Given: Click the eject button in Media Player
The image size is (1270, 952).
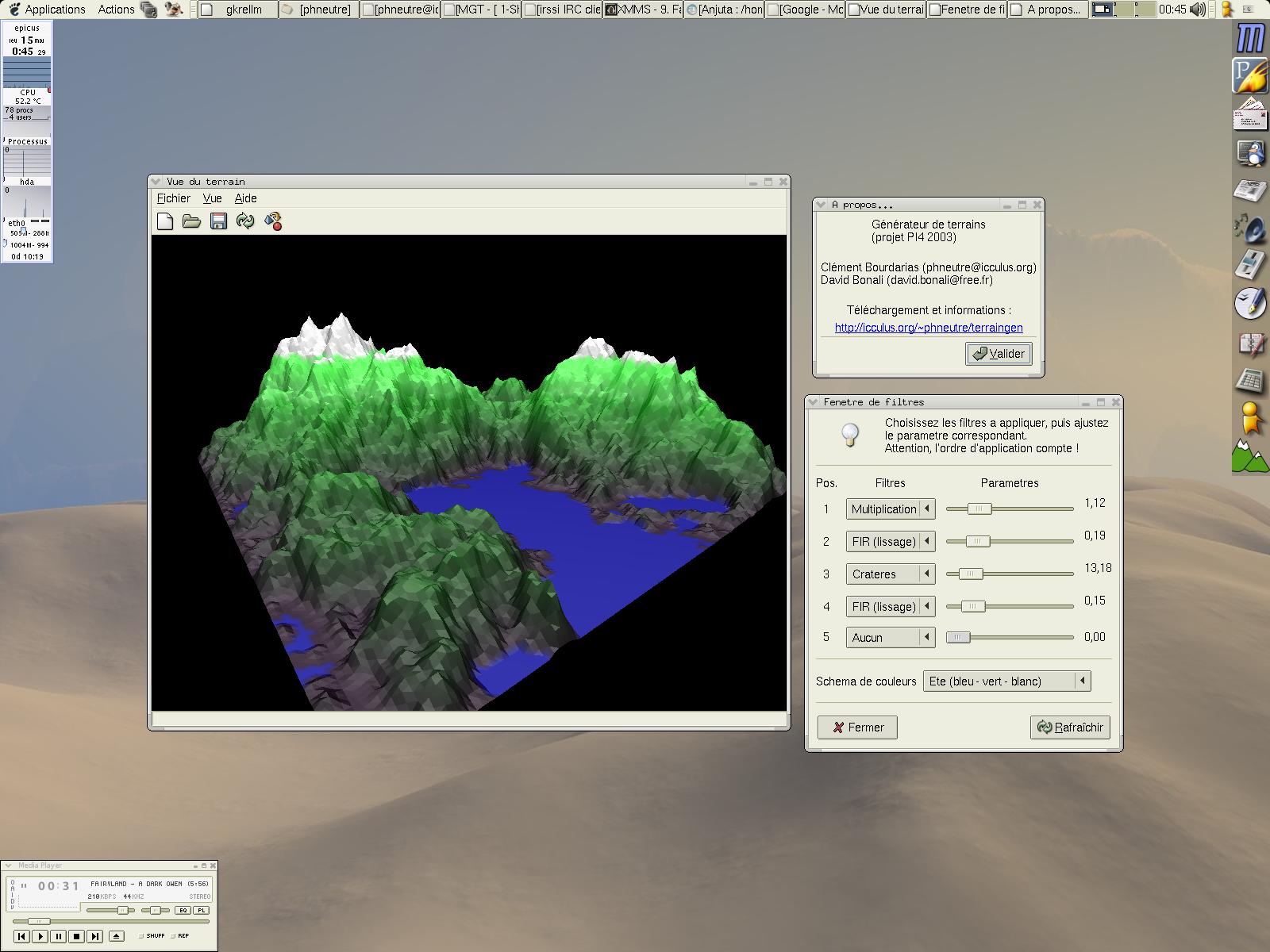Looking at the screenshot, I should (116, 936).
